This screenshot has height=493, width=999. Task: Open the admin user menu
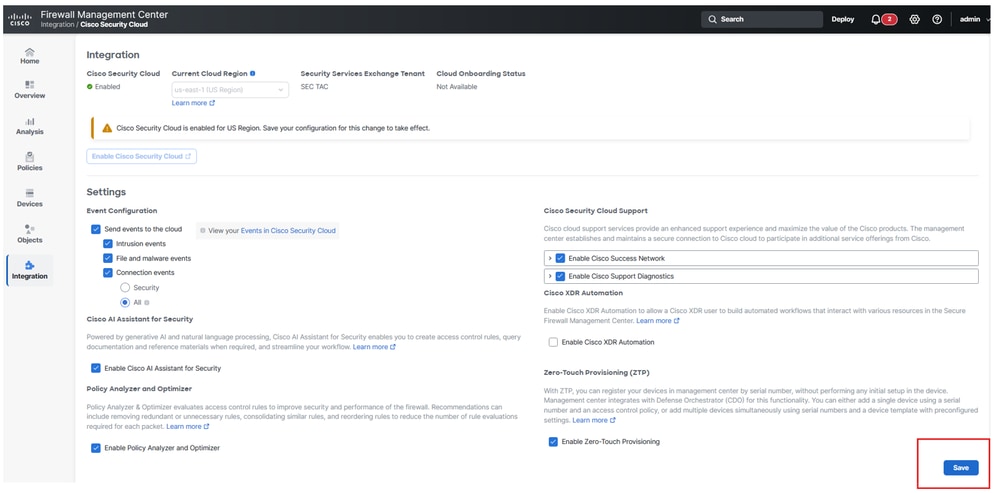click(x=973, y=19)
